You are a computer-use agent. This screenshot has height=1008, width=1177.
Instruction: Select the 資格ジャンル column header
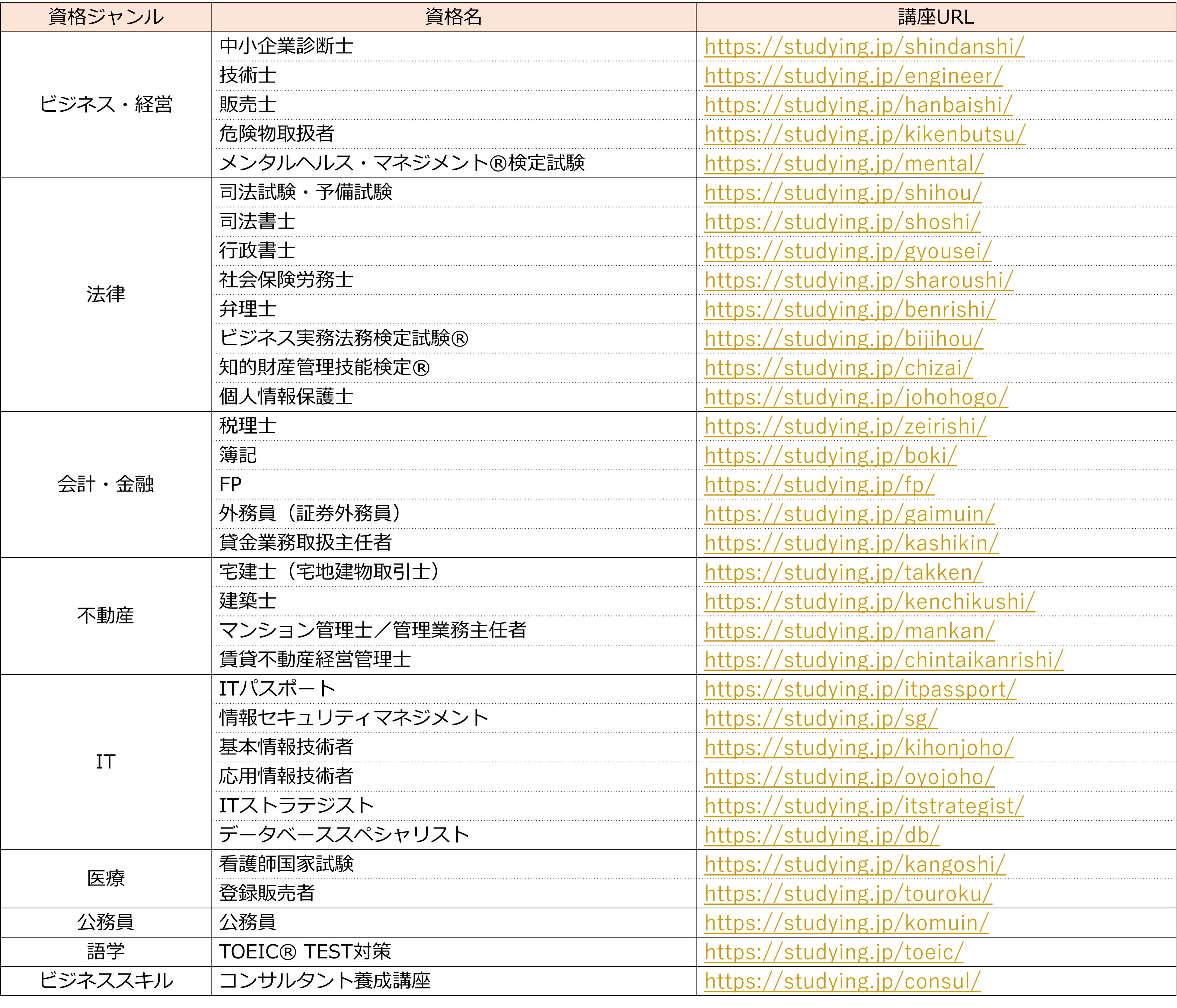[x=106, y=17]
